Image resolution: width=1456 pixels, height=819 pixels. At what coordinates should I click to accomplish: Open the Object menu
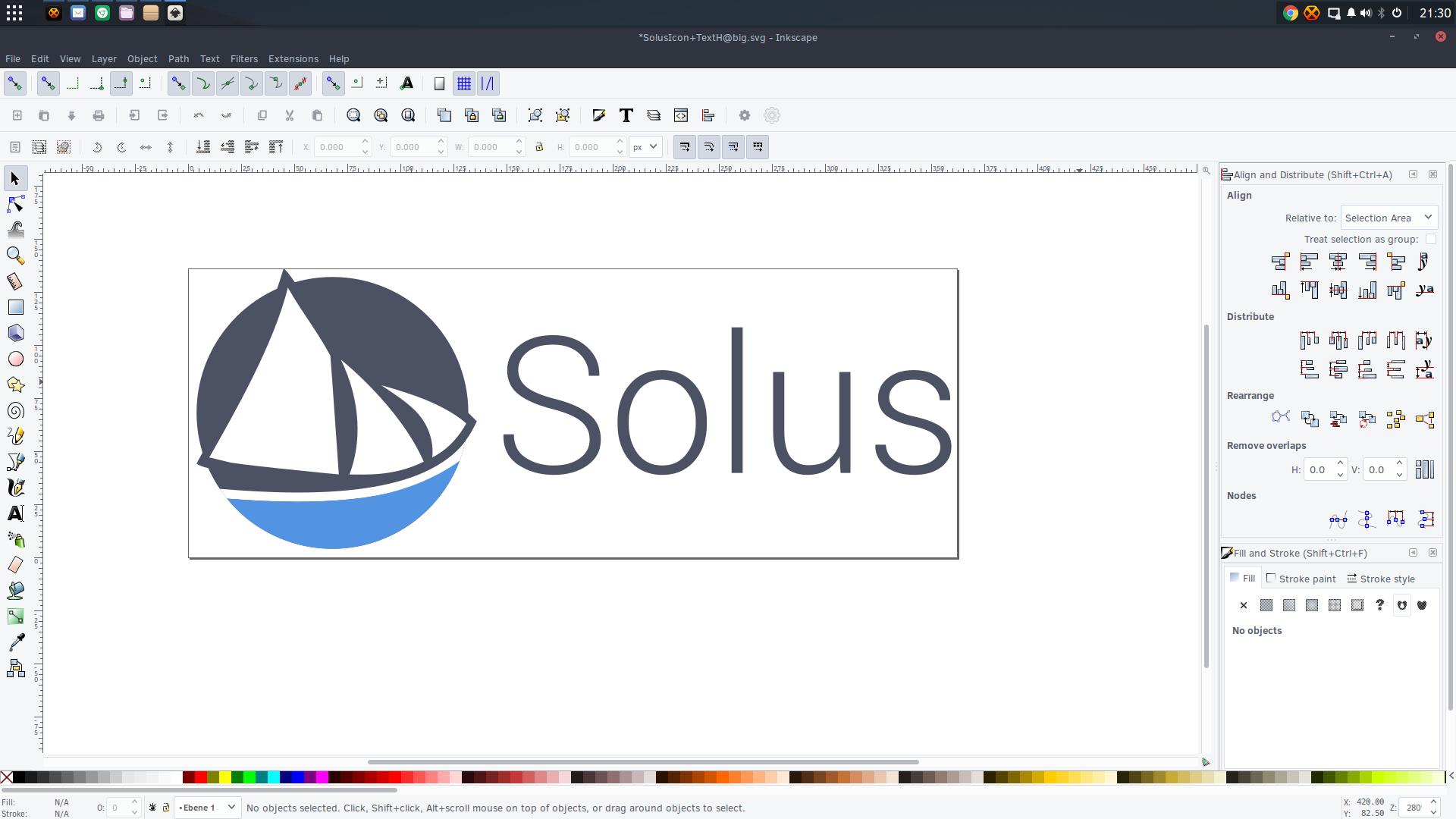[142, 58]
